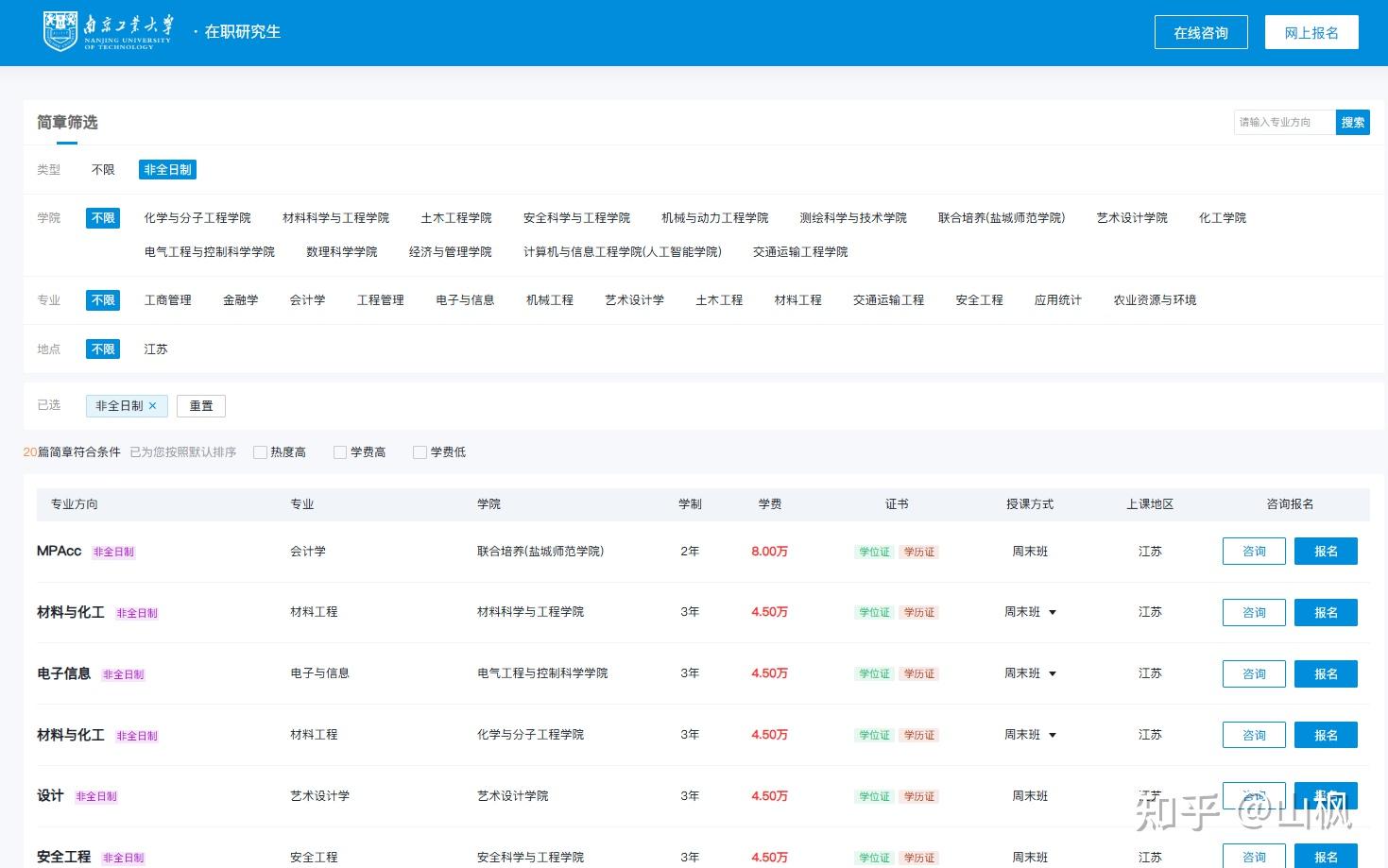1388x868 pixels.
Task: Open the 在线咨询 online consultation button
Action: pyautogui.click(x=1201, y=32)
